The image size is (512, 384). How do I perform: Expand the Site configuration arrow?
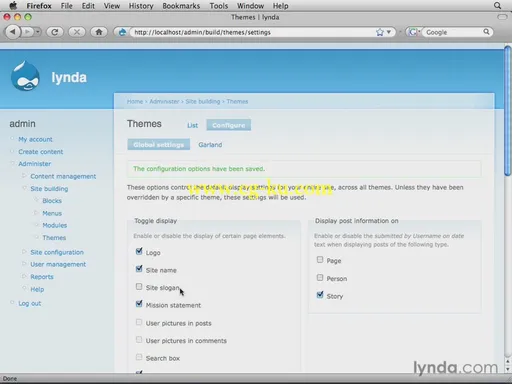coord(24,251)
